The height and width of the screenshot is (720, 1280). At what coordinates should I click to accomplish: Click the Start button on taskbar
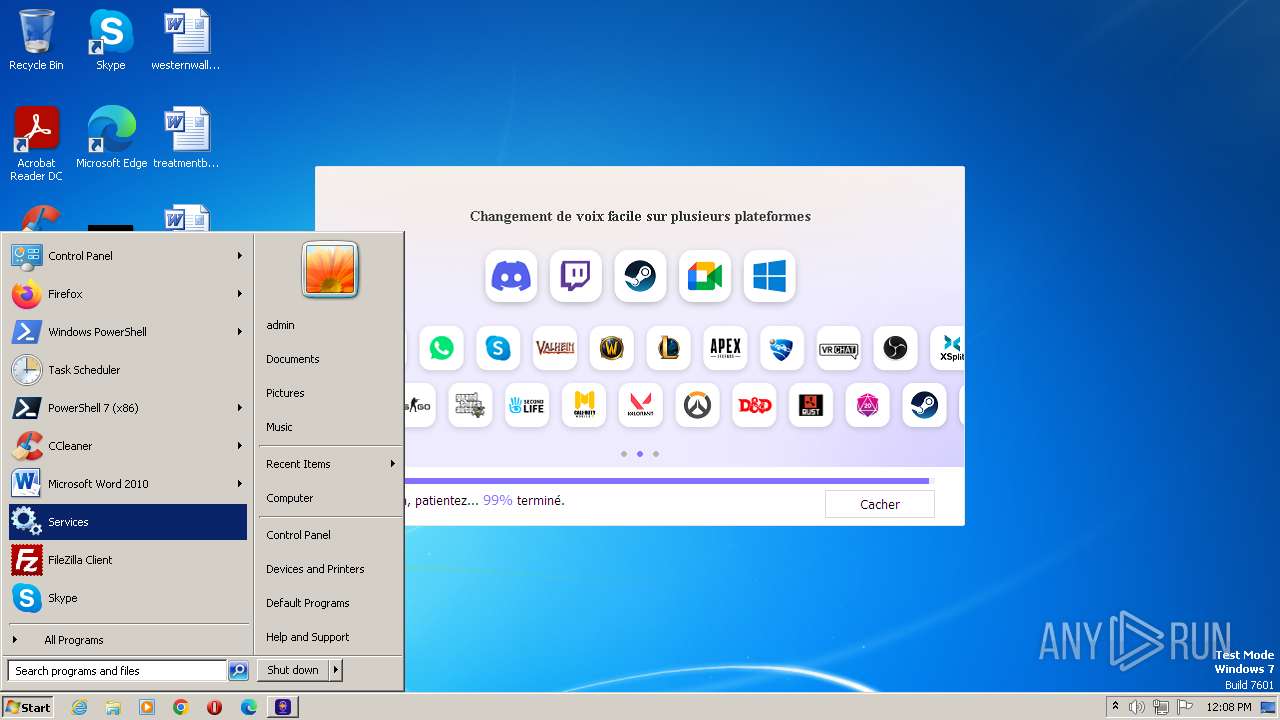[x=28, y=707]
